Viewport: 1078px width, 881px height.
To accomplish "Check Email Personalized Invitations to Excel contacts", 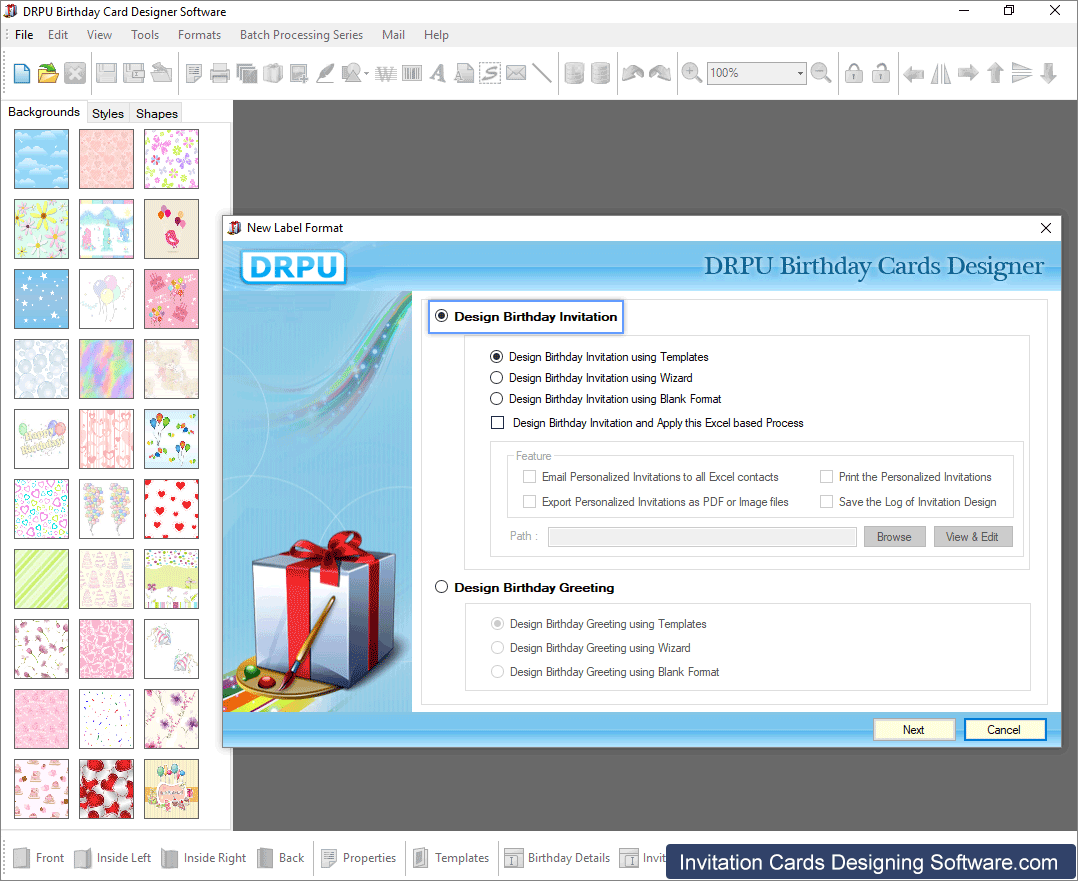I will pos(529,477).
